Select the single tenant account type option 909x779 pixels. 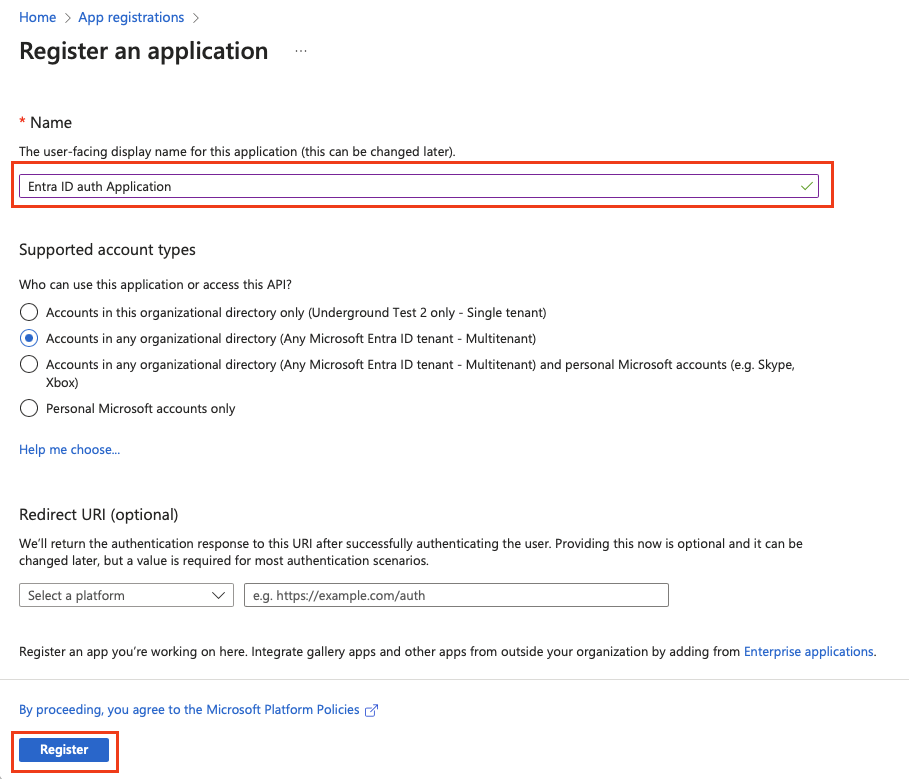29,312
